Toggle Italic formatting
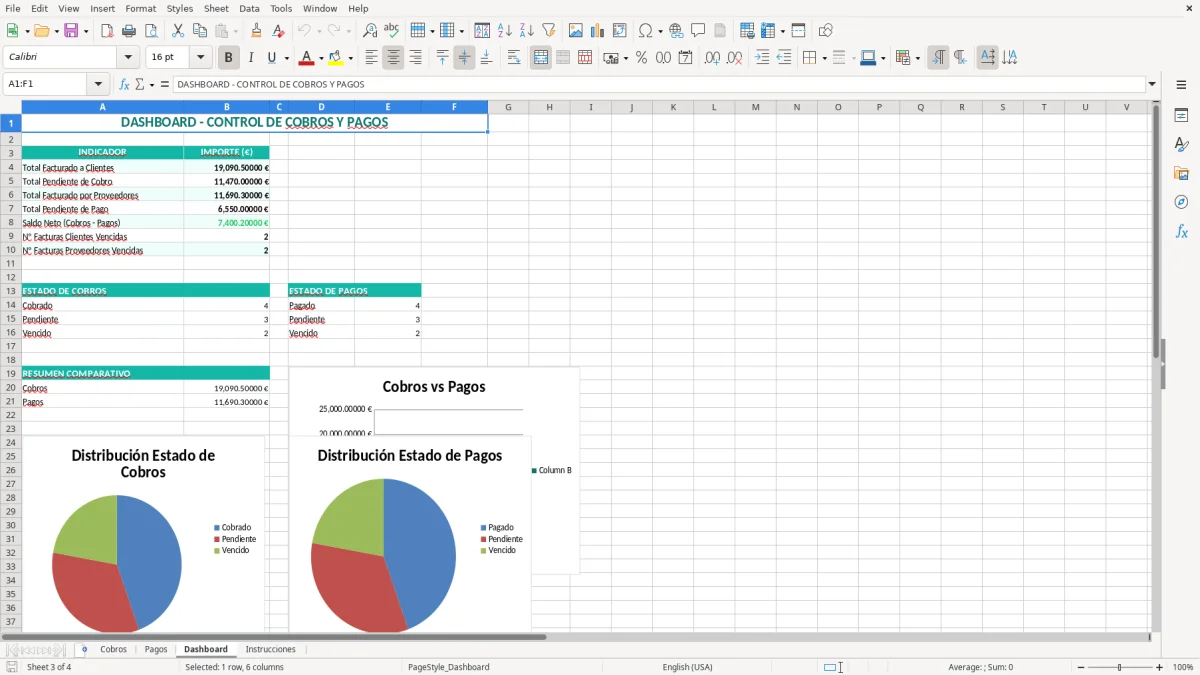The height and width of the screenshot is (675, 1200). (x=251, y=58)
